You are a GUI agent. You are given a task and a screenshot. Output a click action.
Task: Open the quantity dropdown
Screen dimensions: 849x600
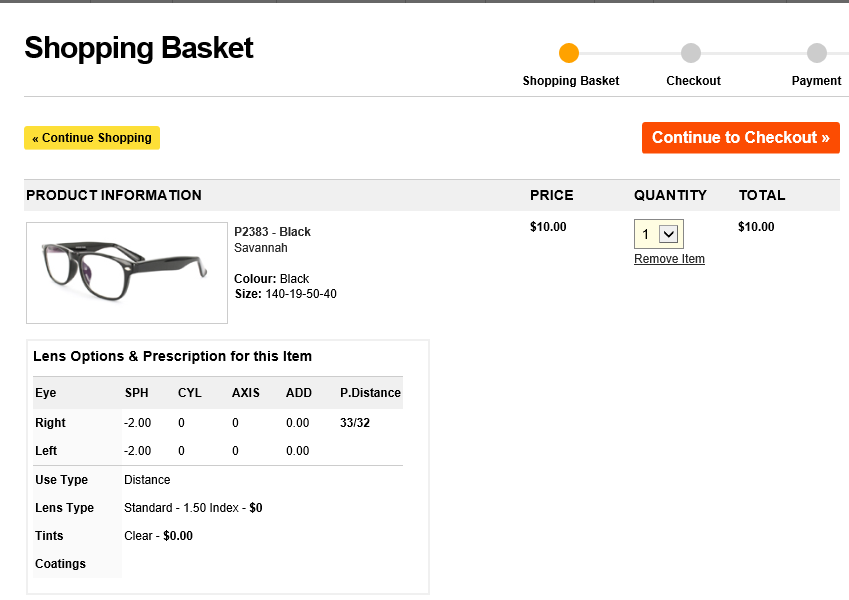(x=659, y=234)
